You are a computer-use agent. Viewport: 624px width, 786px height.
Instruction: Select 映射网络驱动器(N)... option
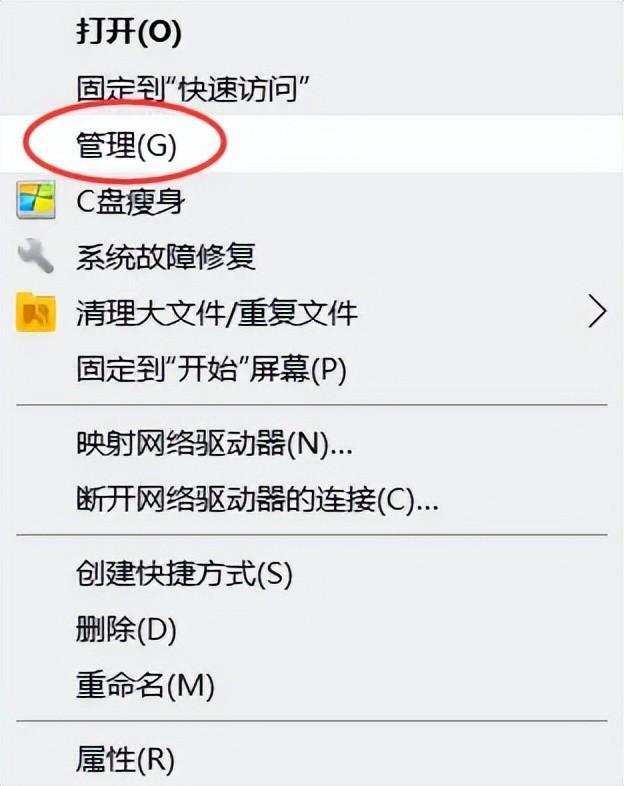pos(312,443)
